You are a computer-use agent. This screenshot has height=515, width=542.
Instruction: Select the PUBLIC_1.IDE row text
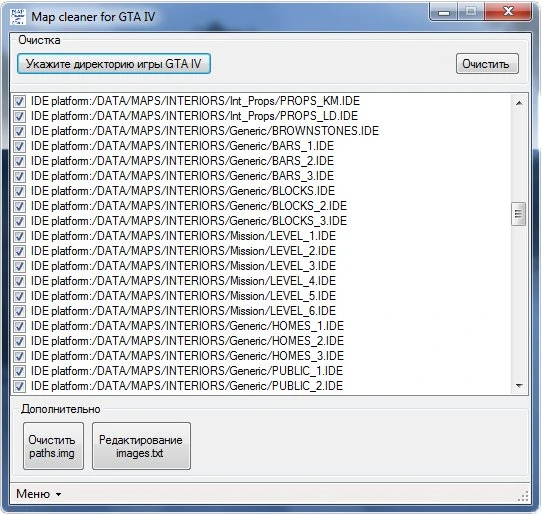[x=187, y=371]
